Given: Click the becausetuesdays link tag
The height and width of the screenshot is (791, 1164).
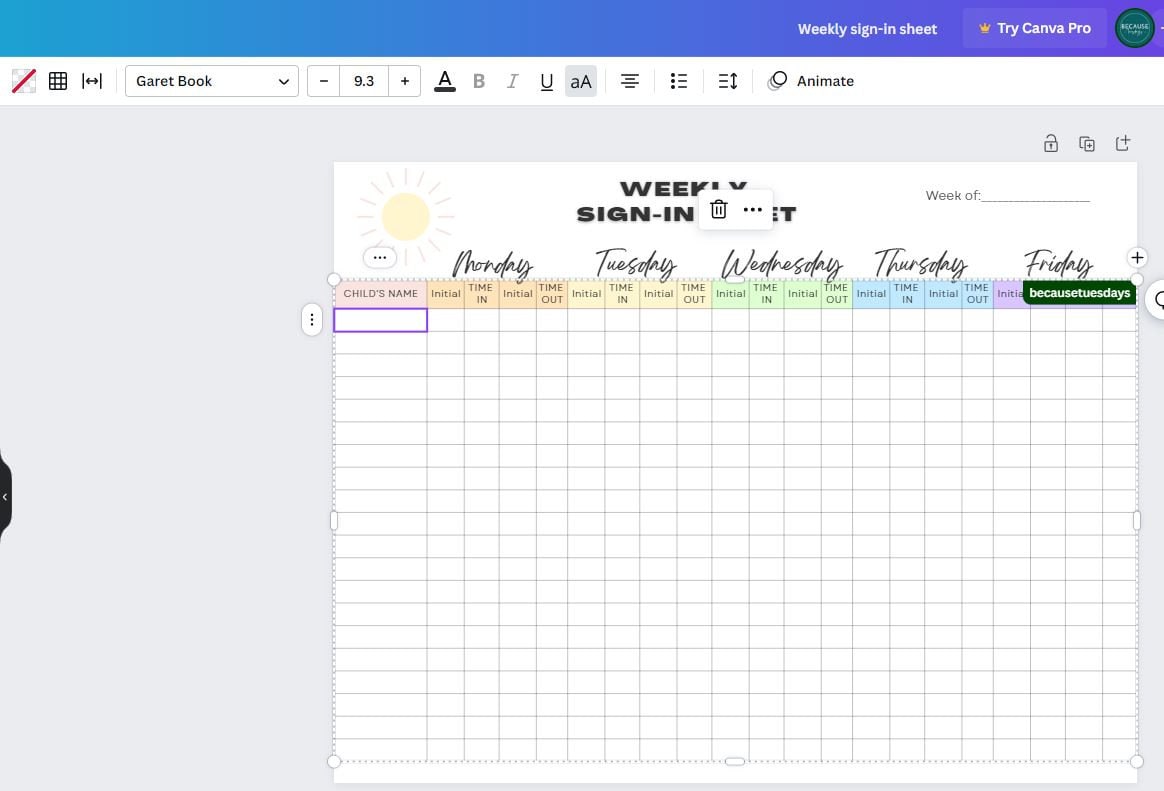Looking at the screenshot, I should click(x=1079, y=292).
